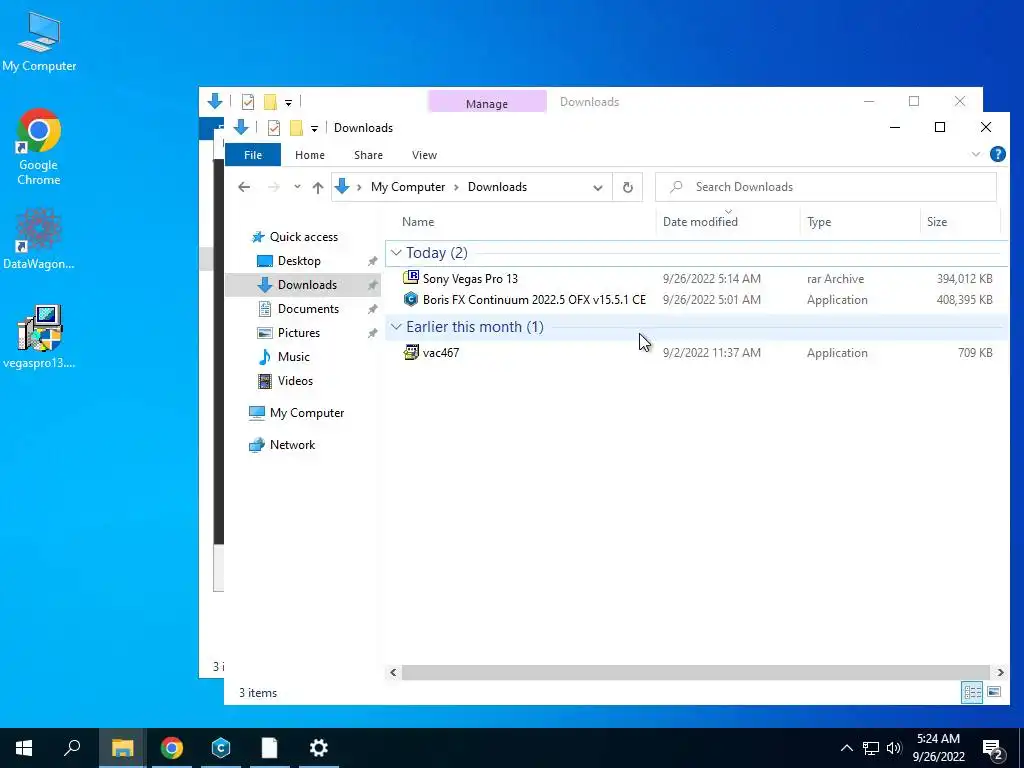Click the Boris FX hexagon taskbar icon
The height and width of the screenshot is (768, 1024).
click(221, 748)
